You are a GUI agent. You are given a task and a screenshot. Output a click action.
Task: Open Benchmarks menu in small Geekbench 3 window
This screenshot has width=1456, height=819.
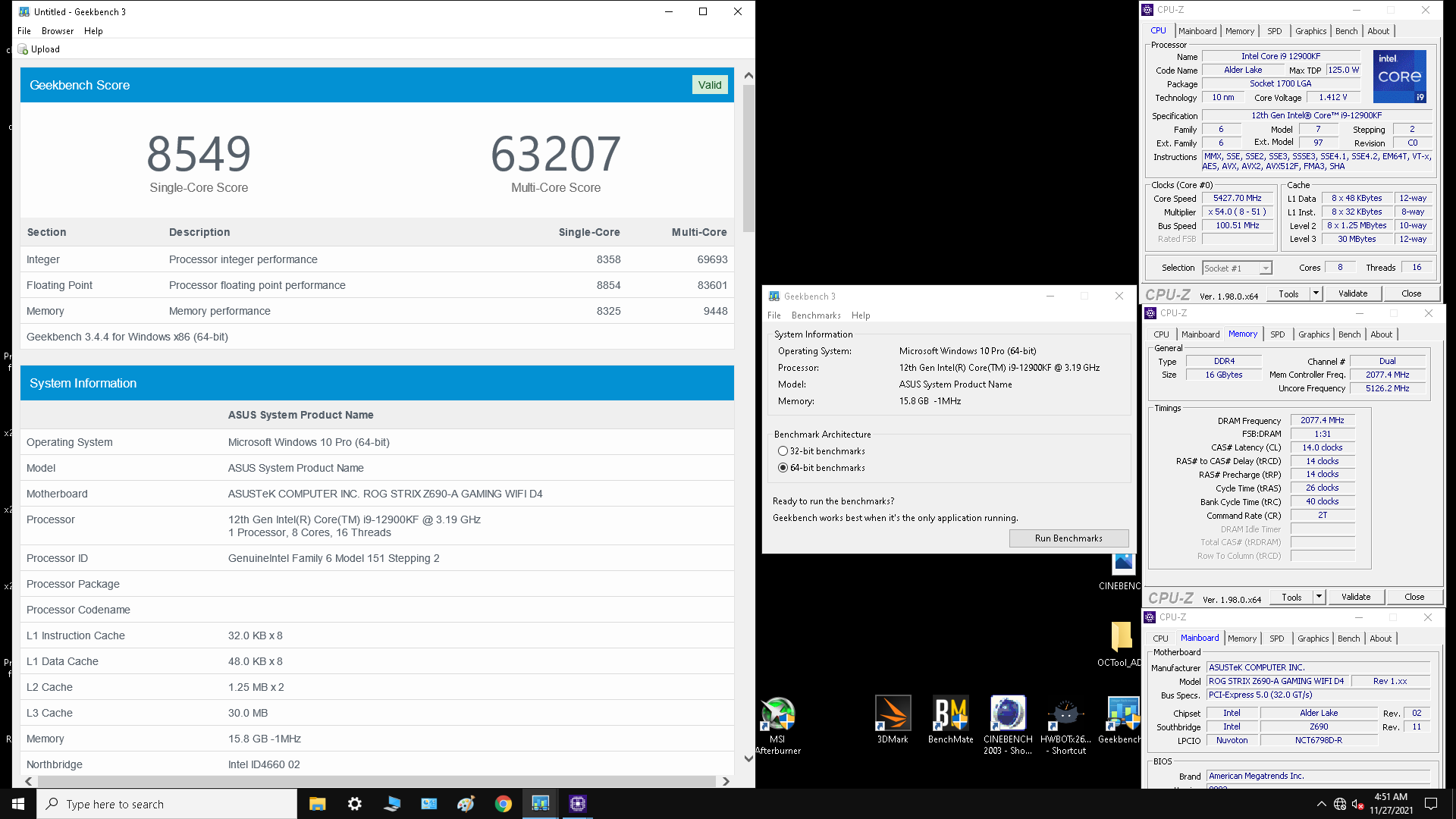click(816, 315)
